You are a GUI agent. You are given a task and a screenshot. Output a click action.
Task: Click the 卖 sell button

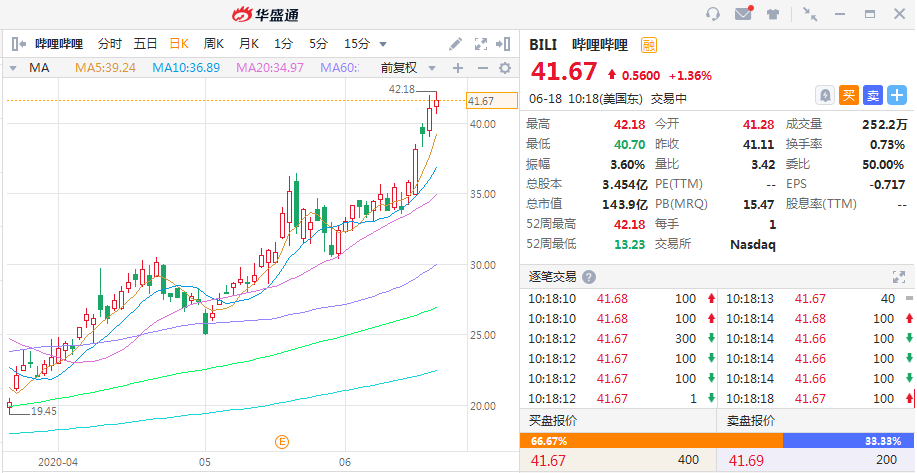point(873,95)
